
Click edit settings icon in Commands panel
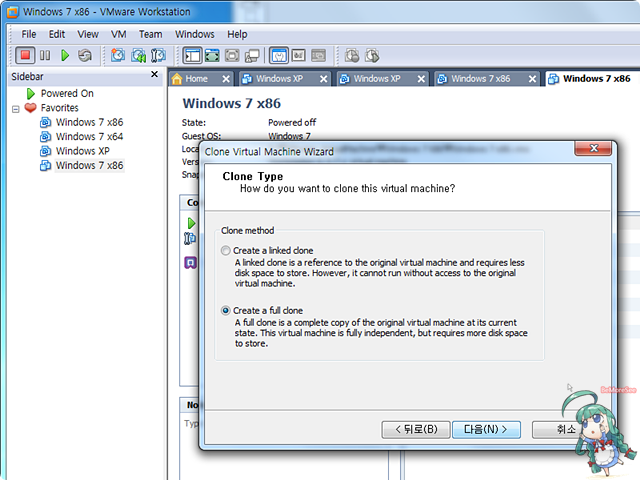(190, 238)
